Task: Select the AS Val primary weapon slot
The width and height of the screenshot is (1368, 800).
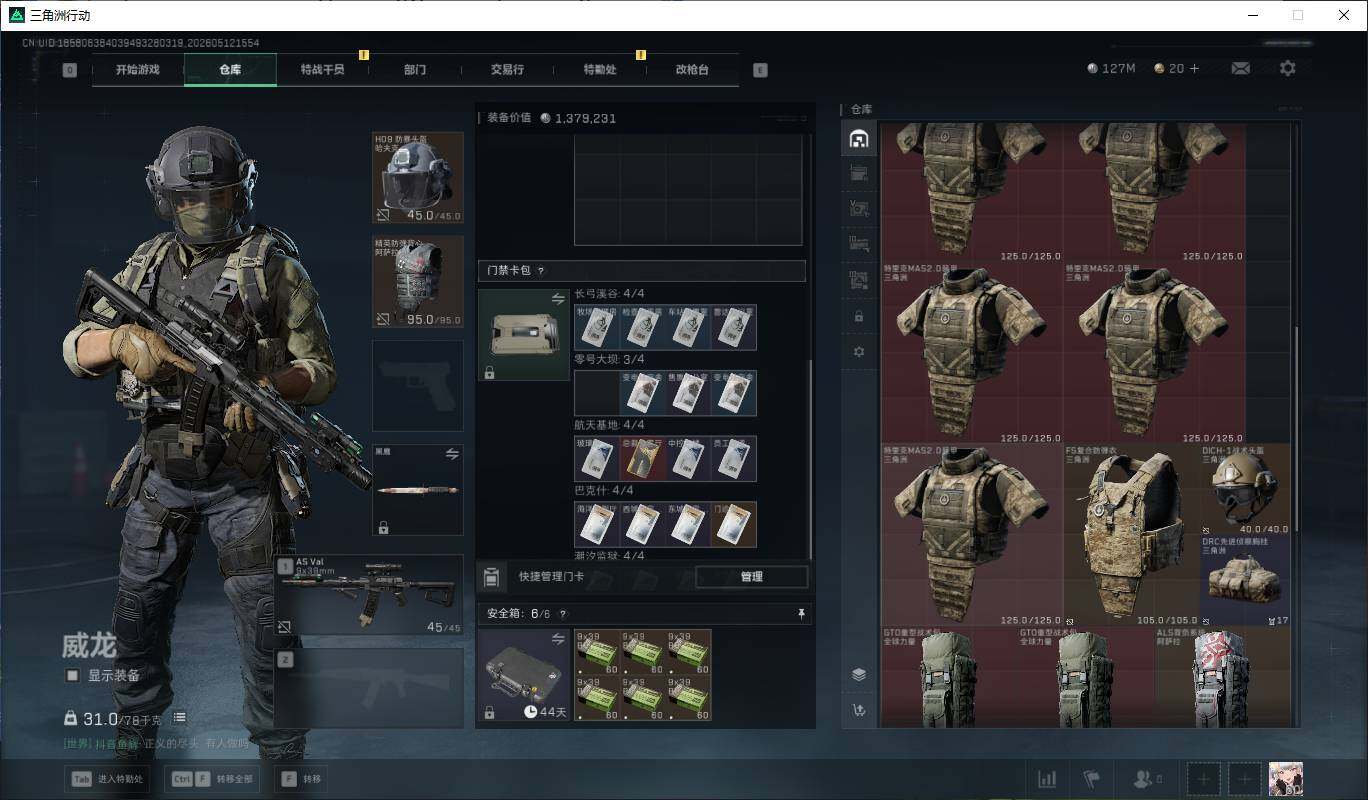Action: click(x=369, y=595)
